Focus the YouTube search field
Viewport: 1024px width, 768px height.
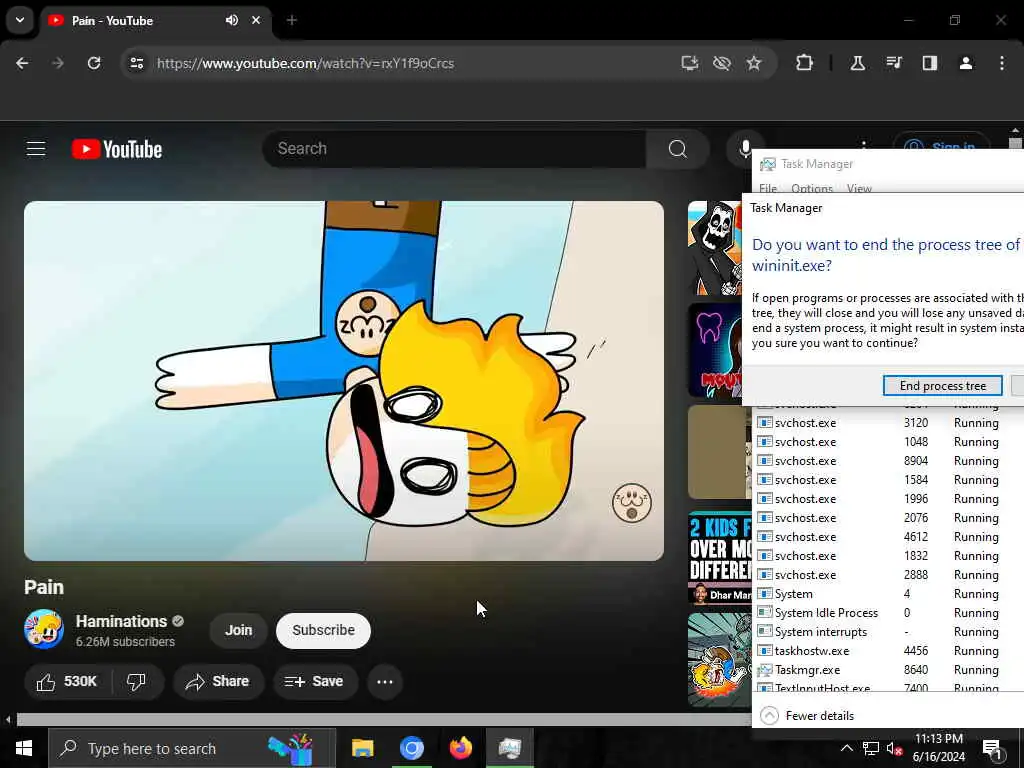coord(455,149)
